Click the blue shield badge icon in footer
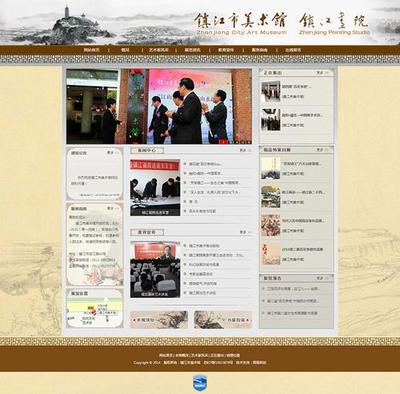 200,383
